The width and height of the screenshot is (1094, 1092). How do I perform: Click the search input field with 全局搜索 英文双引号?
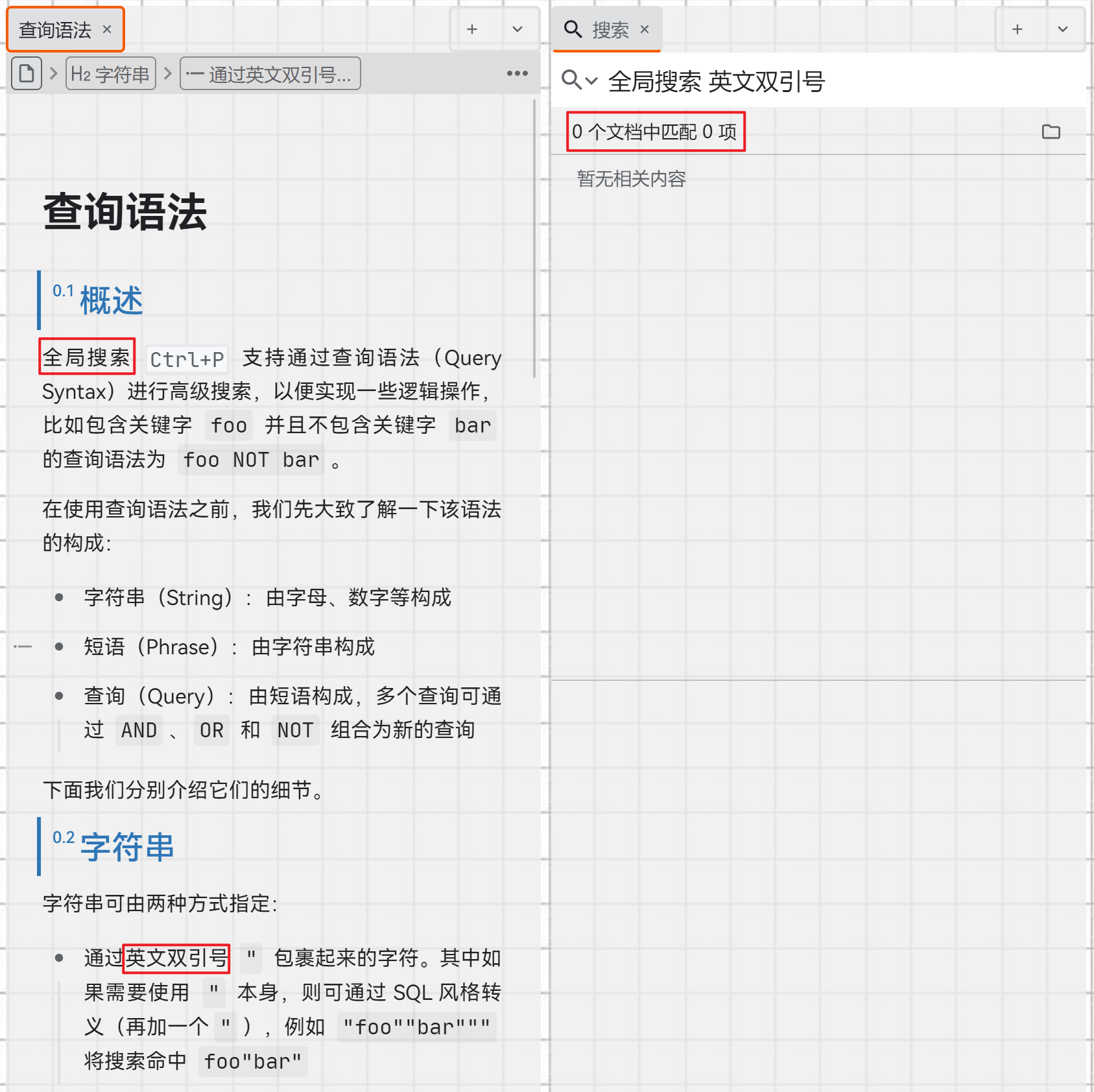(x=843, y=81)
